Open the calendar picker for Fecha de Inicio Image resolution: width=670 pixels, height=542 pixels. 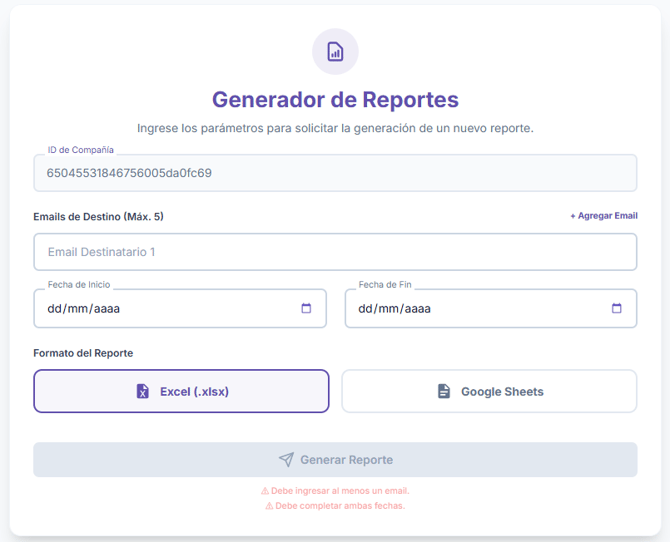[306, 308]
